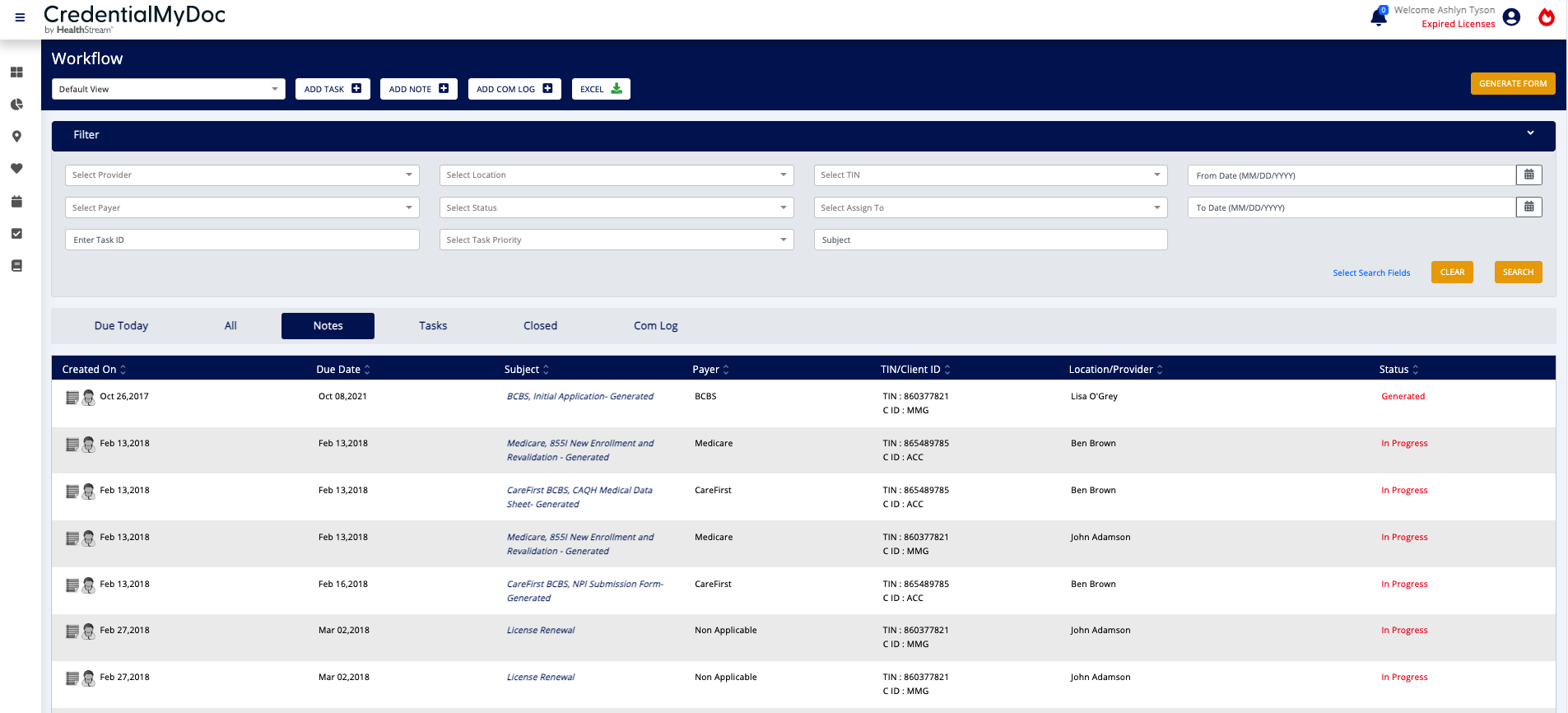
Task: Open the Select Search Fields link
Action: tap(1371, 273)
